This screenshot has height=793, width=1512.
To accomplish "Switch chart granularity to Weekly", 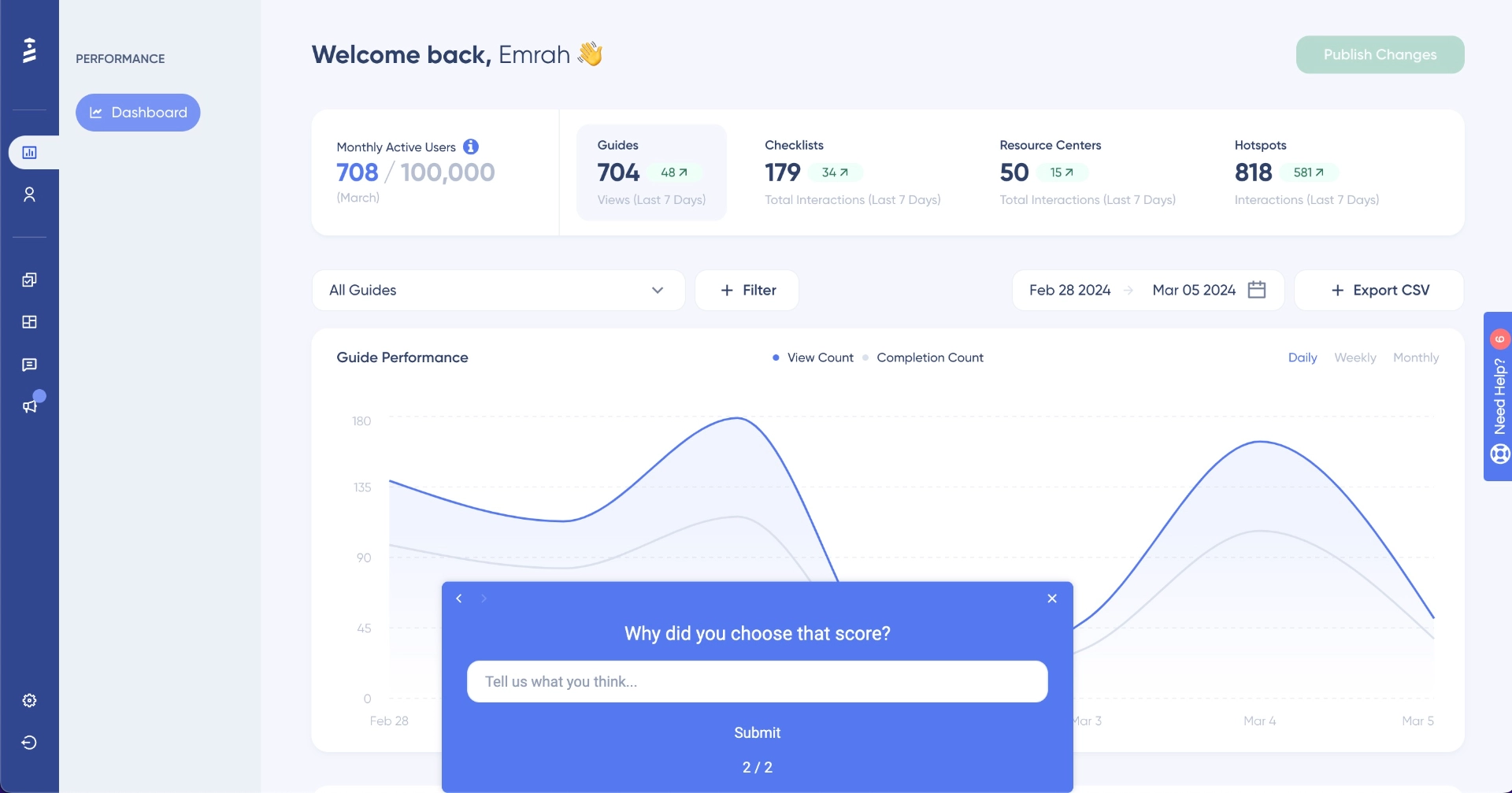I will [1354, 358].
